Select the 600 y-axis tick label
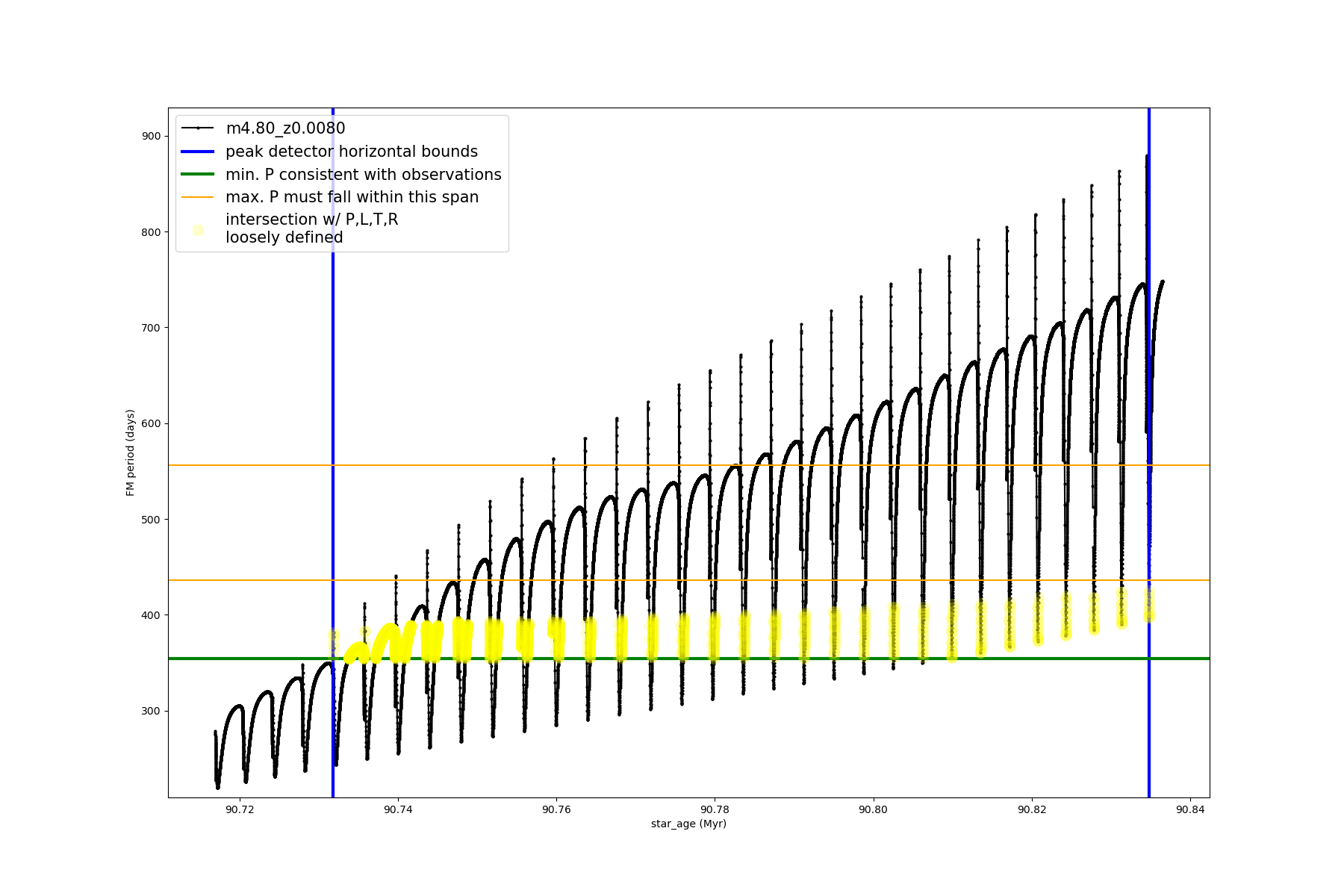1344x896 pixels. (151, 423)
